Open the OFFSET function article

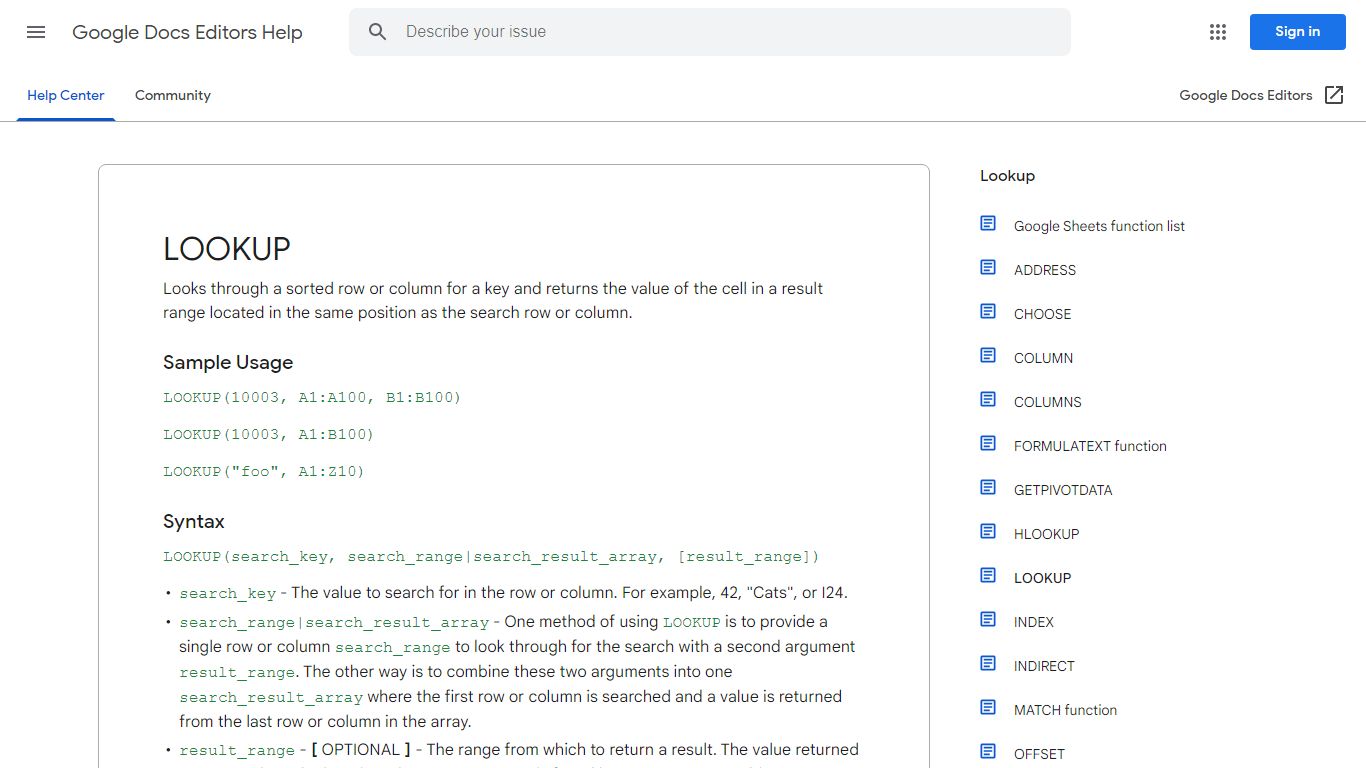coord(1039,754)
